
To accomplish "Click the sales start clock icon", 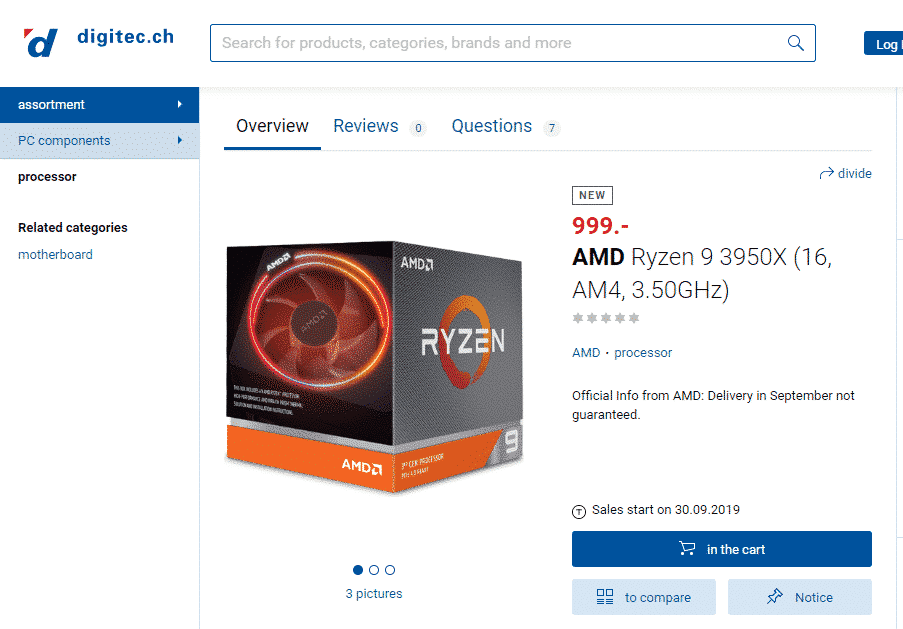I will click(x=579, y=511).
